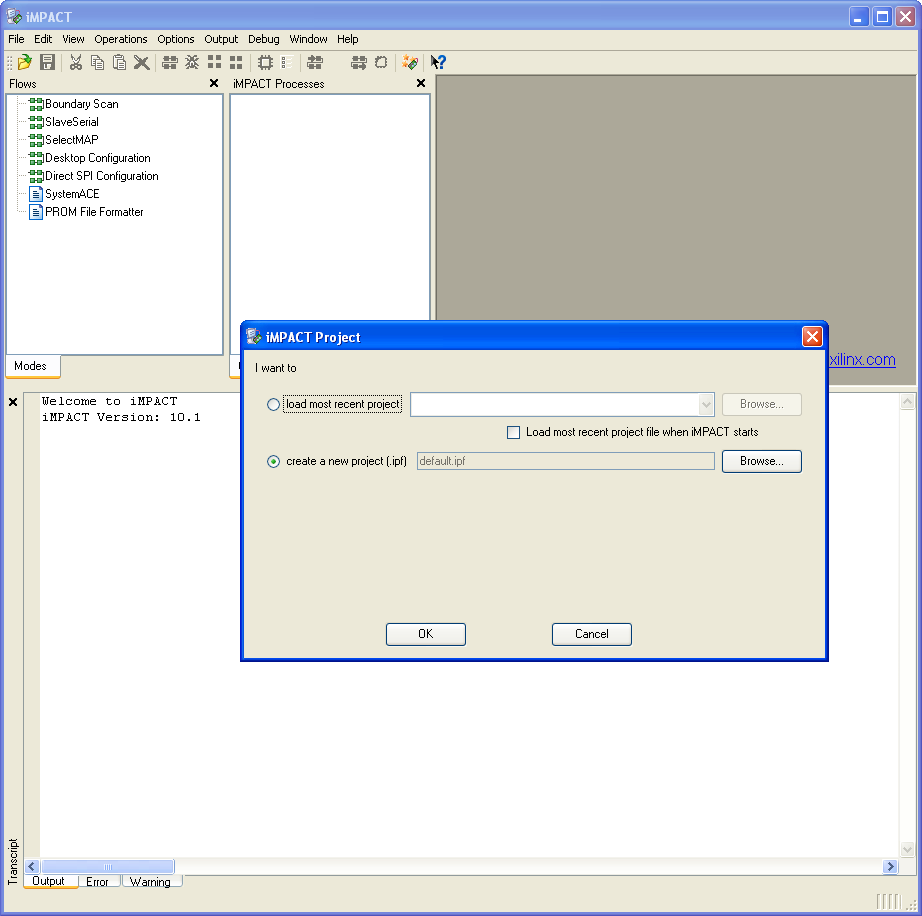The image size is (922, 916).
Task: Click the dashed chip outline toolbar icon
Action: [x=381, y=62]
